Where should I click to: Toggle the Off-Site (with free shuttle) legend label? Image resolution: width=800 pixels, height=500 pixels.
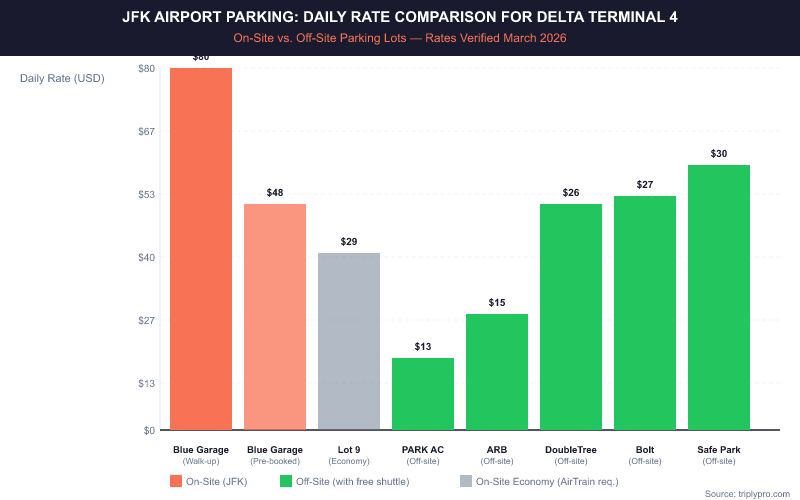click(347, 481)
